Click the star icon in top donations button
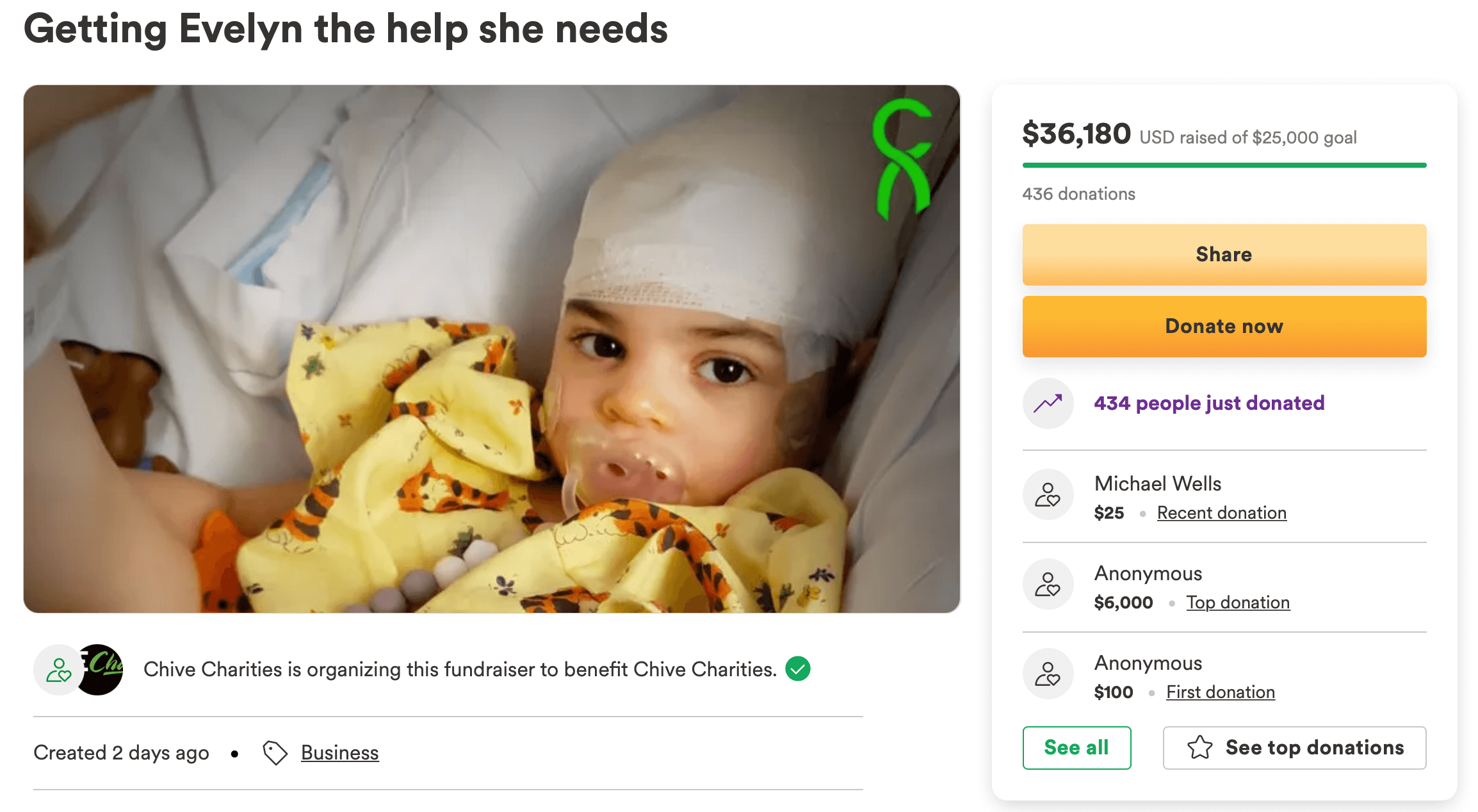The image size is (1478, 812). point(1199,748)
